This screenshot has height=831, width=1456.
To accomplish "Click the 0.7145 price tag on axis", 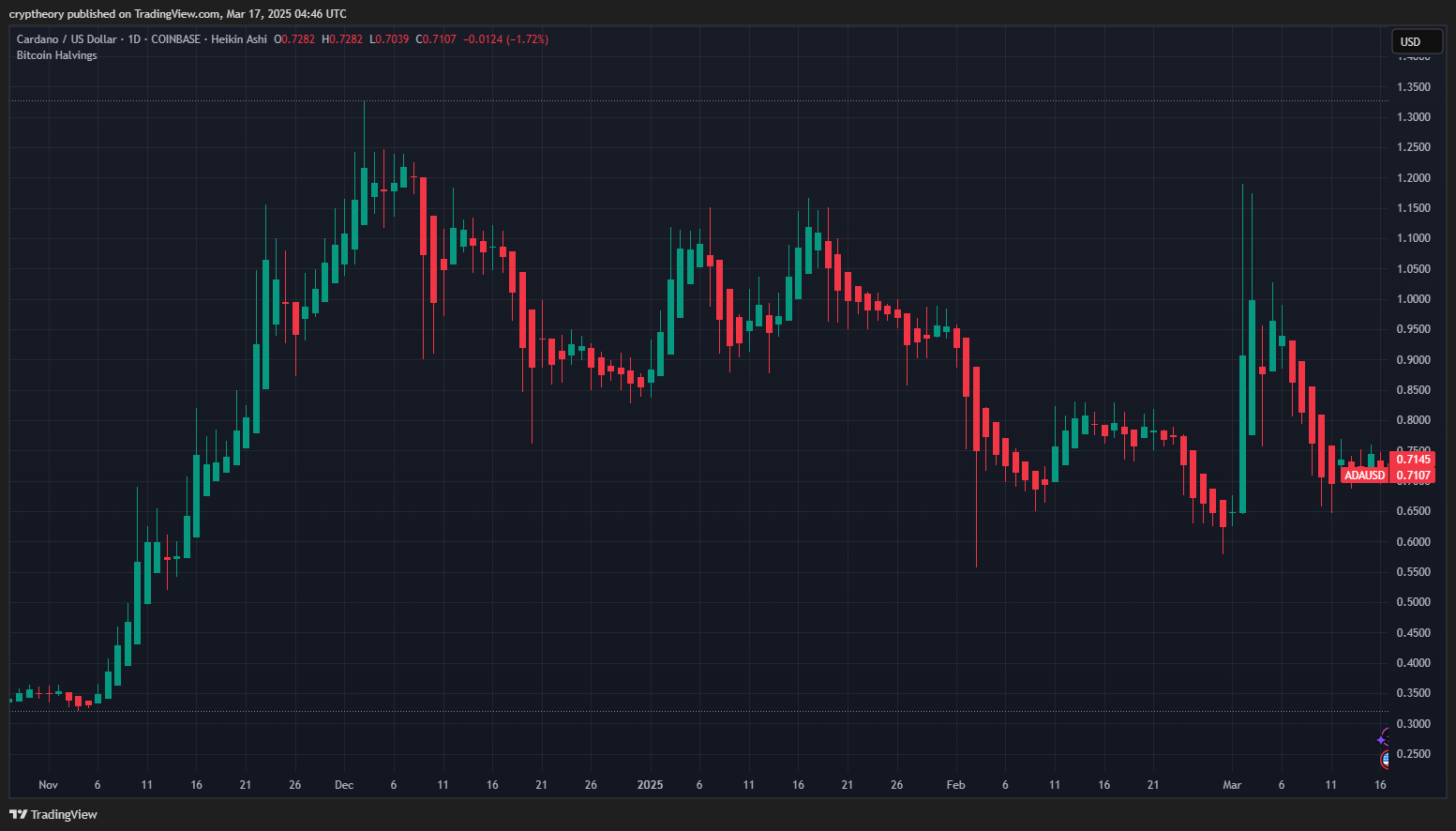I will point(1413,459).
